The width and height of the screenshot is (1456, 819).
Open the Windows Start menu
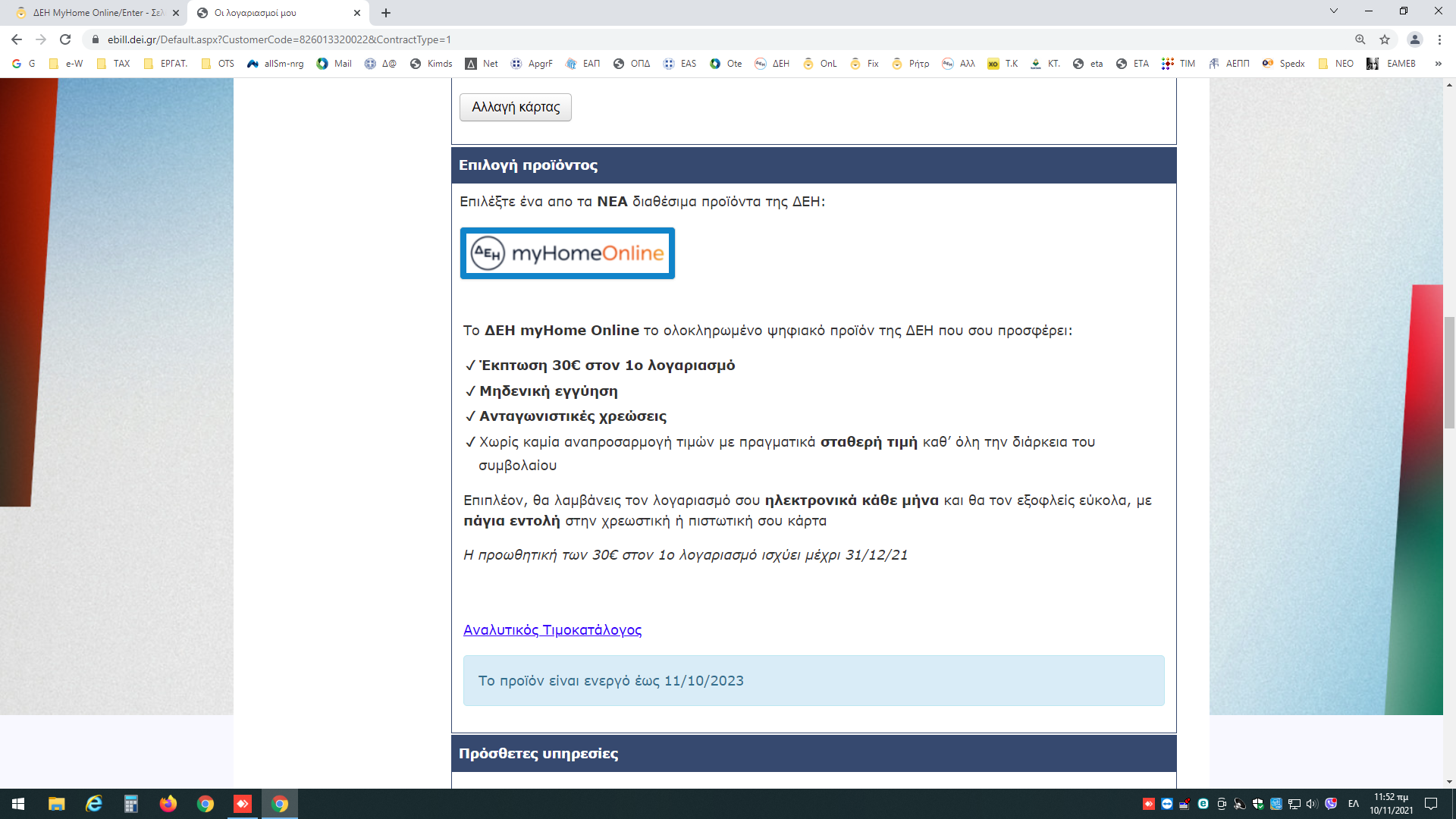click(x=18, y=804)
